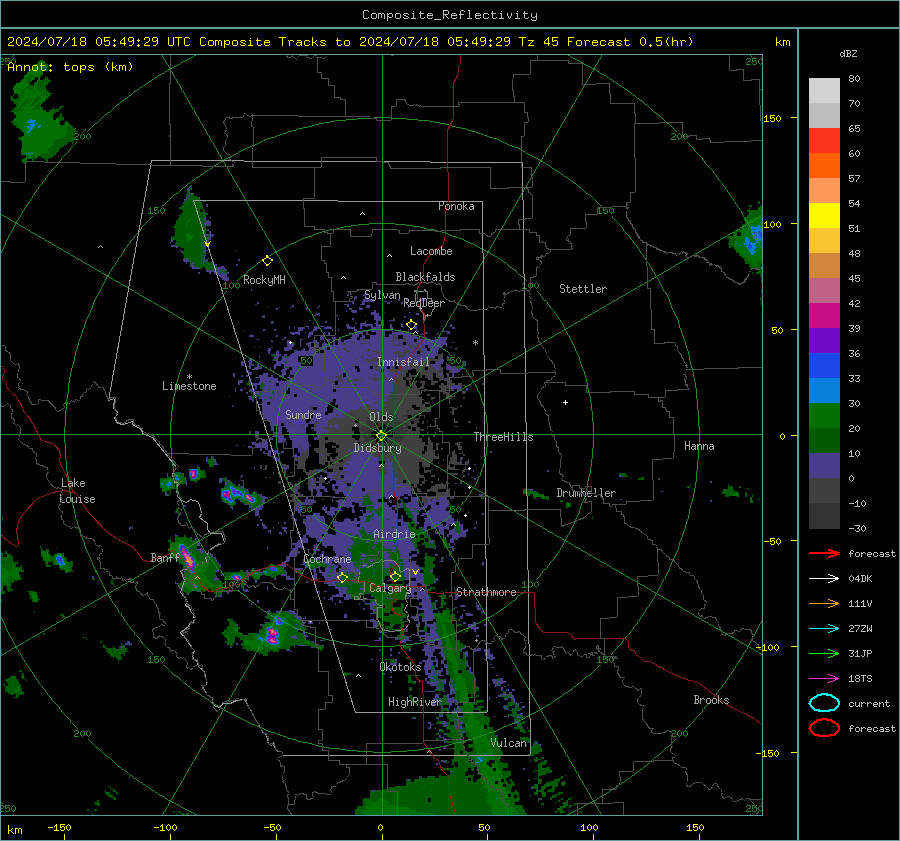The image size is (900, 841).
Task: Click the Ponoka town label
Action: pyautogui.click(x=456, y=206)
